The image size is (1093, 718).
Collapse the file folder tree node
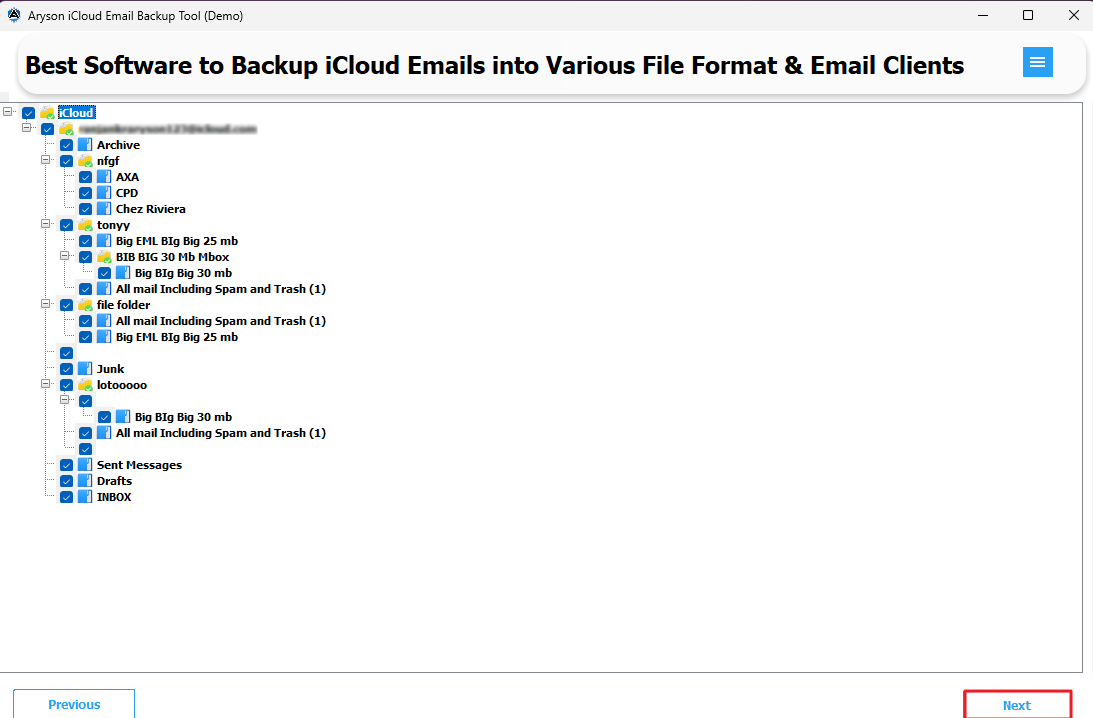click(x=45, y=304)
